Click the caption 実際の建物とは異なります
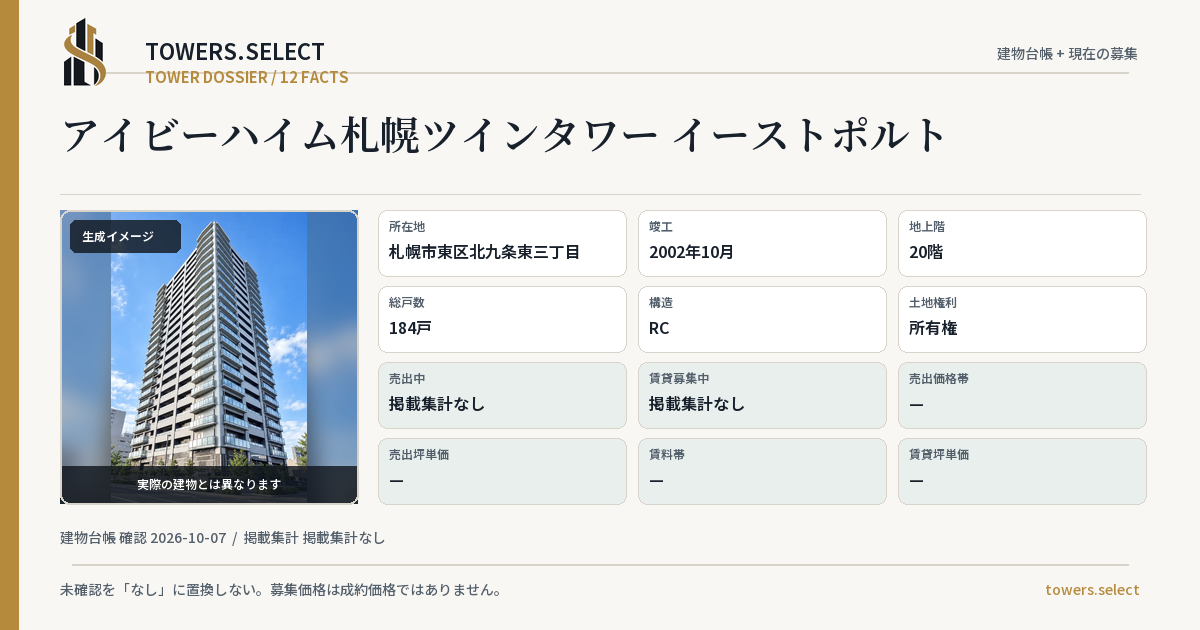 coord(209,484)
